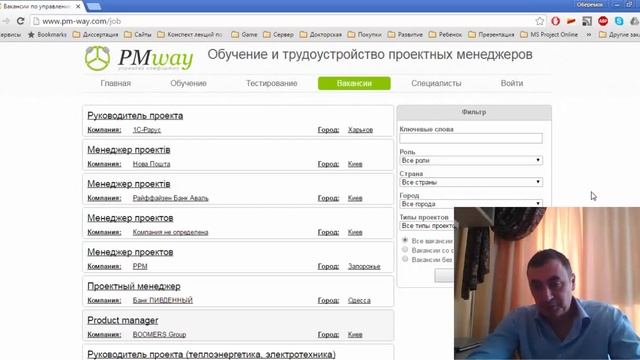This screenshot has width=640, height=360.
Task: Expand the Страна dropdown
Action: (471, 182)
